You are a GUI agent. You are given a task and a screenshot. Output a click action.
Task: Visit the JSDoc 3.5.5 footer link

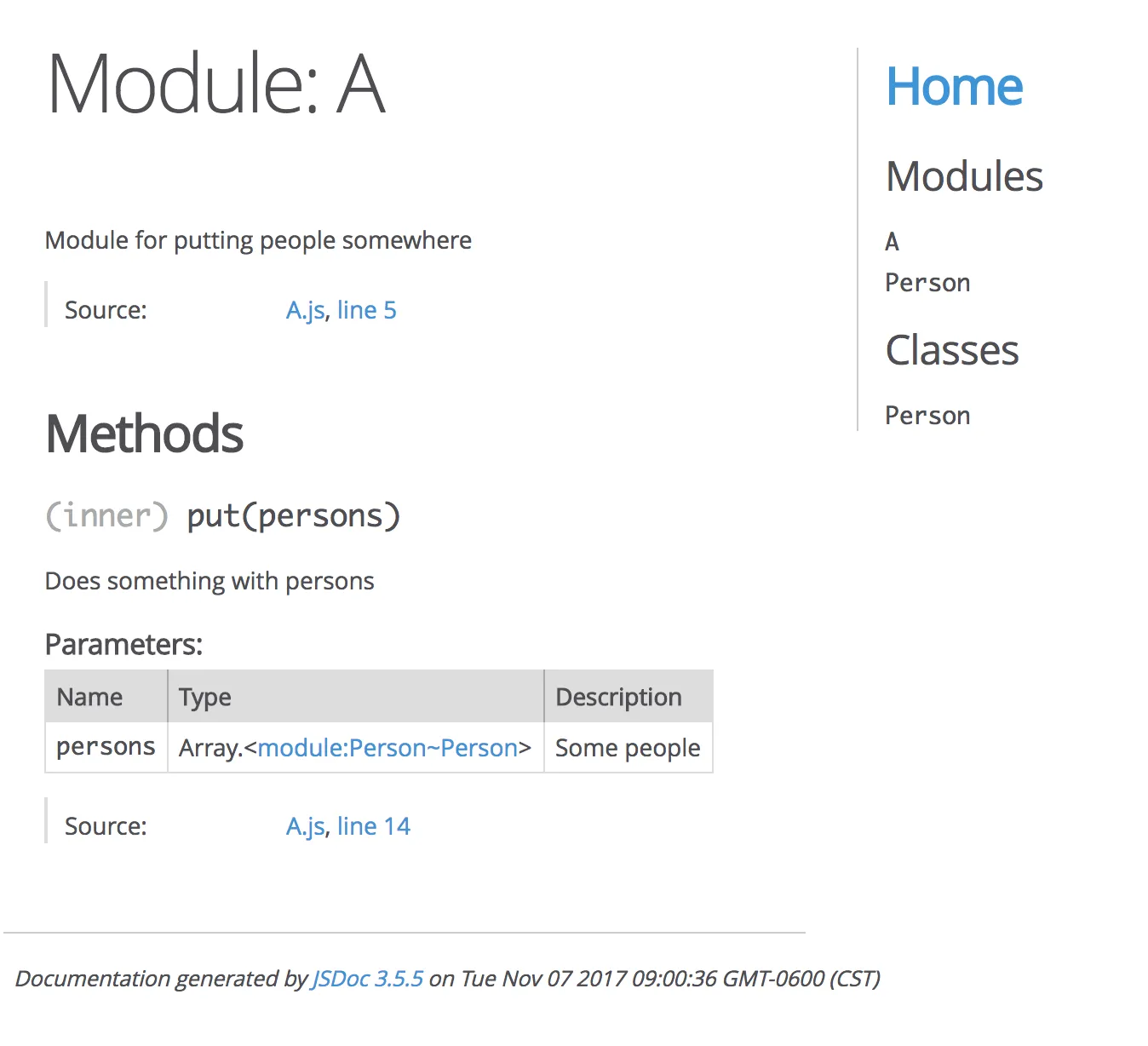click(368, 979)
